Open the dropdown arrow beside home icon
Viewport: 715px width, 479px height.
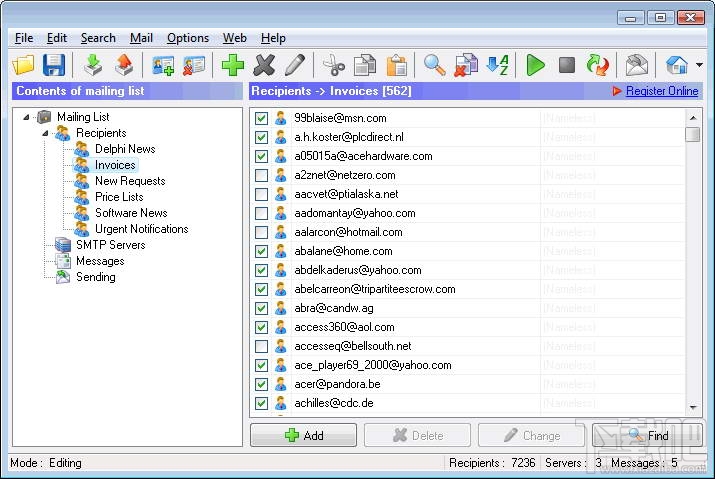(x=699, y=65)
